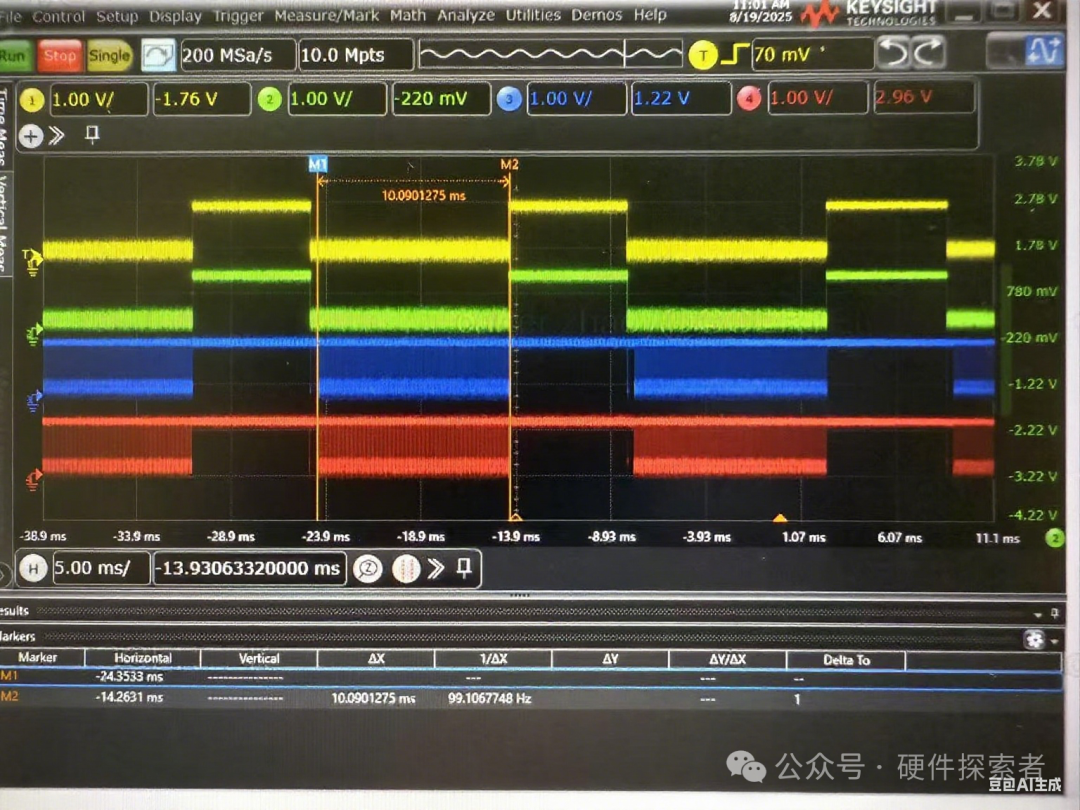Click channel 1 ground reference indicator
The width and height of the screenshot is (1080, 810).
click(x=33, y=262)
